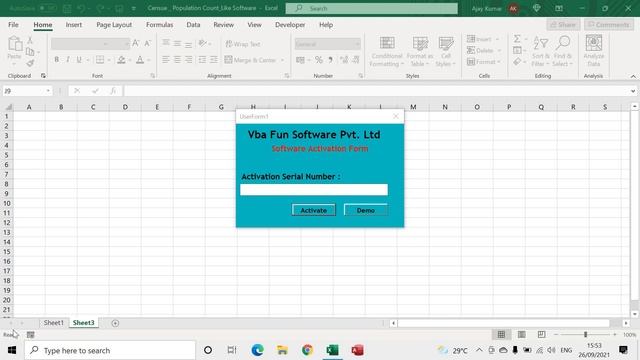
Task: Switch to Page Layout view in status bar
Action: click(521, 334)
